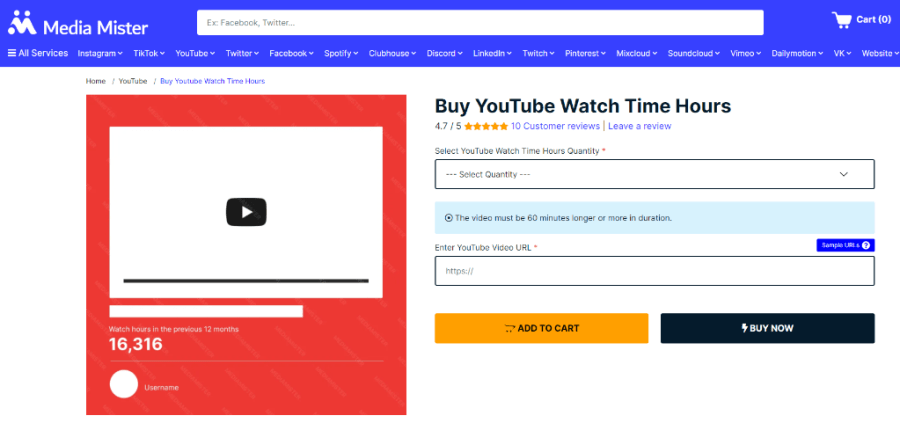Expand the YouTube services dropdown

pos(195,53)
